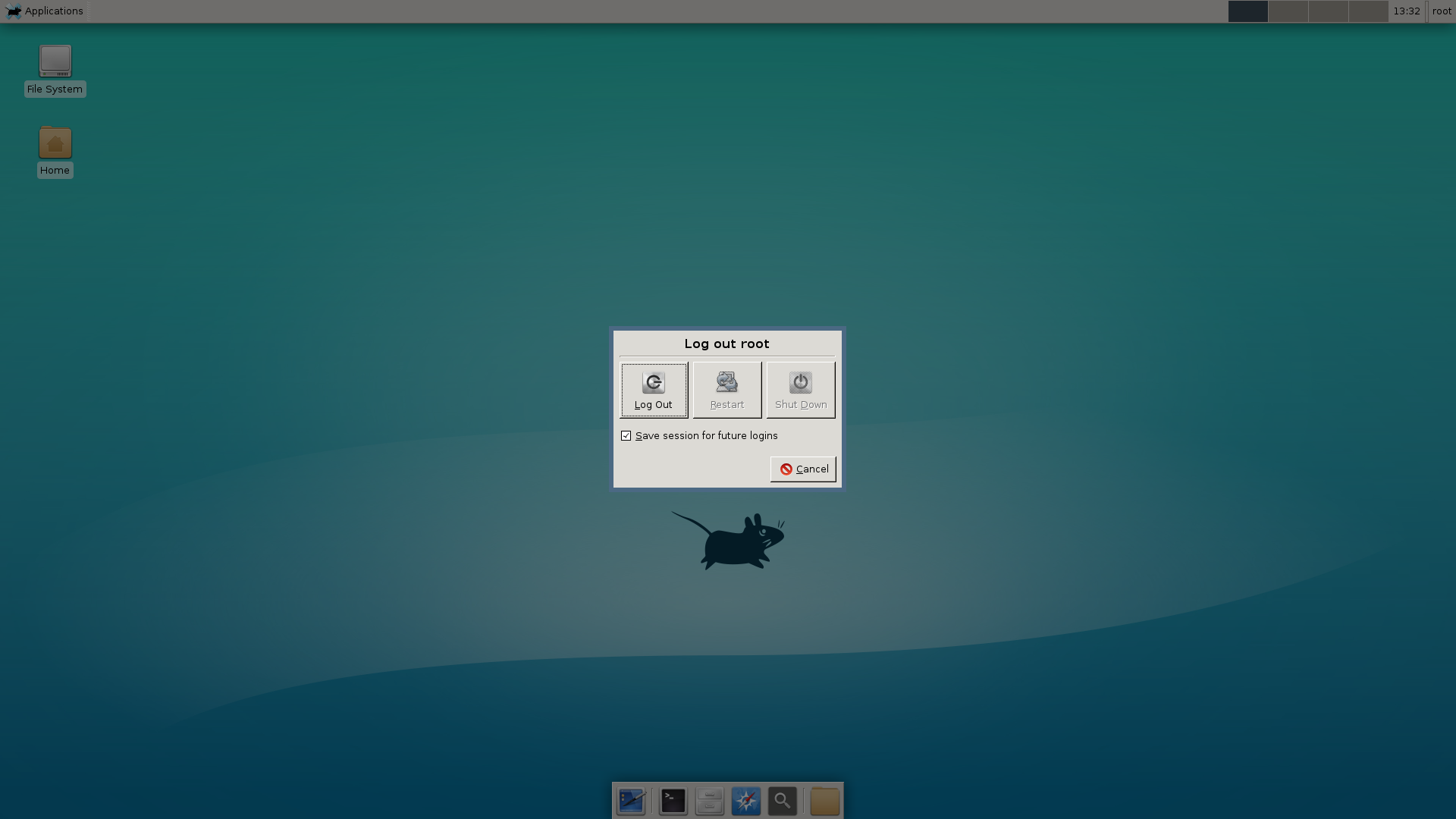The height and width of the screenshot is (819, 1456).
Task: Click the Log Out button
Action: tap(654, 390)
